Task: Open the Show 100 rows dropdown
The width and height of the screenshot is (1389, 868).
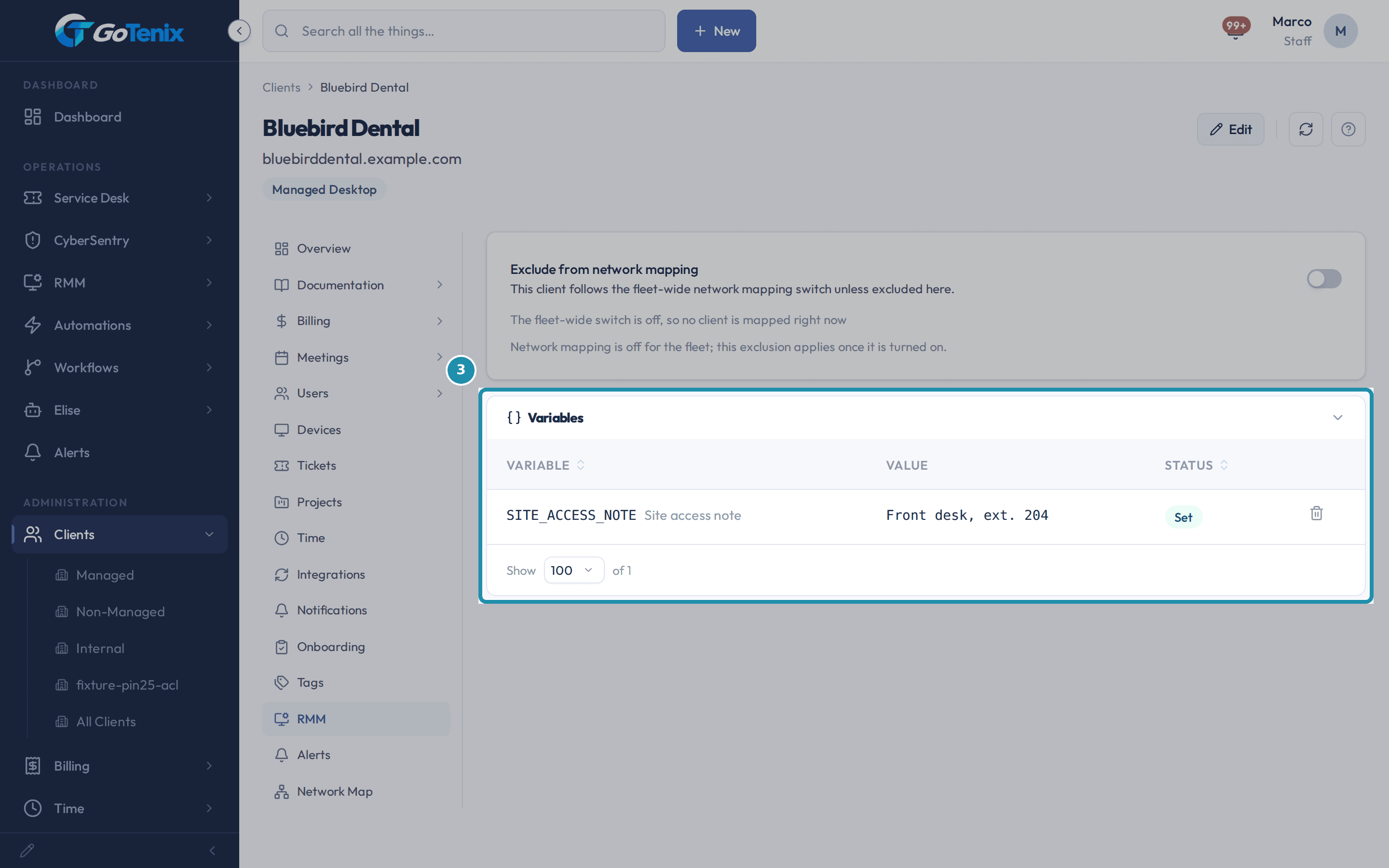Action: [573, 570]
